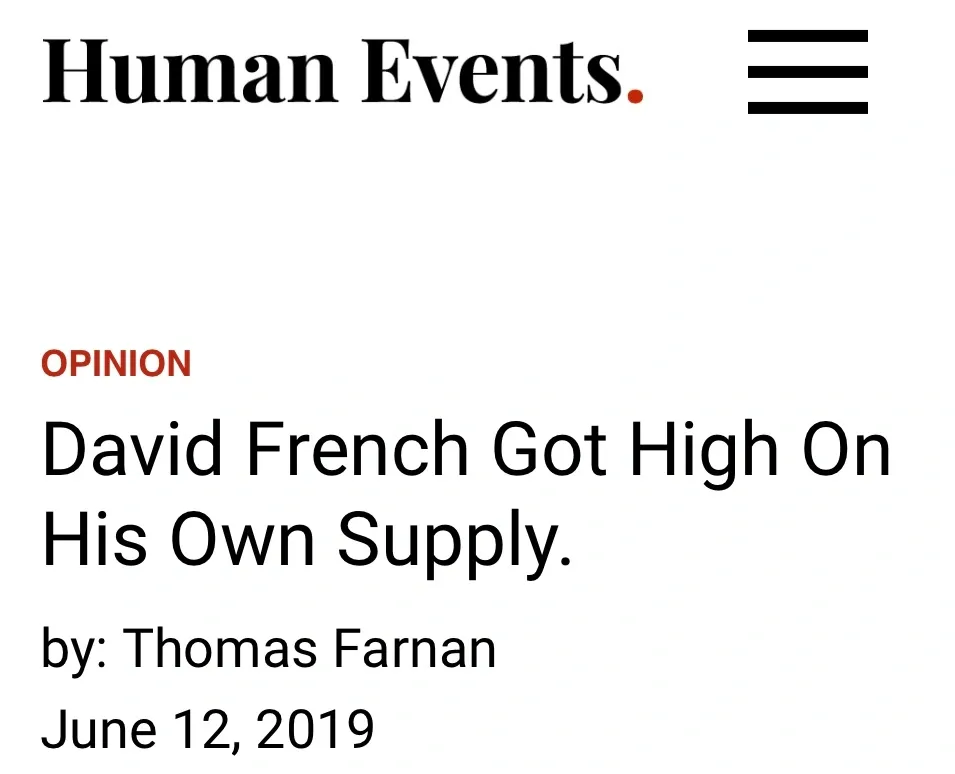Click the word "Human" in the logo
Viewport: 955px width, 774px height.
click(188, 72)
